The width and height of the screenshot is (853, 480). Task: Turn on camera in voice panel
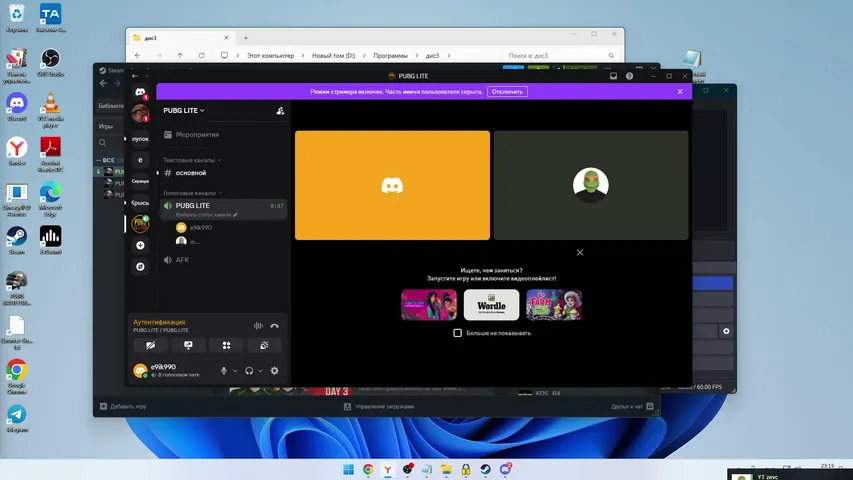pos(151,345)
